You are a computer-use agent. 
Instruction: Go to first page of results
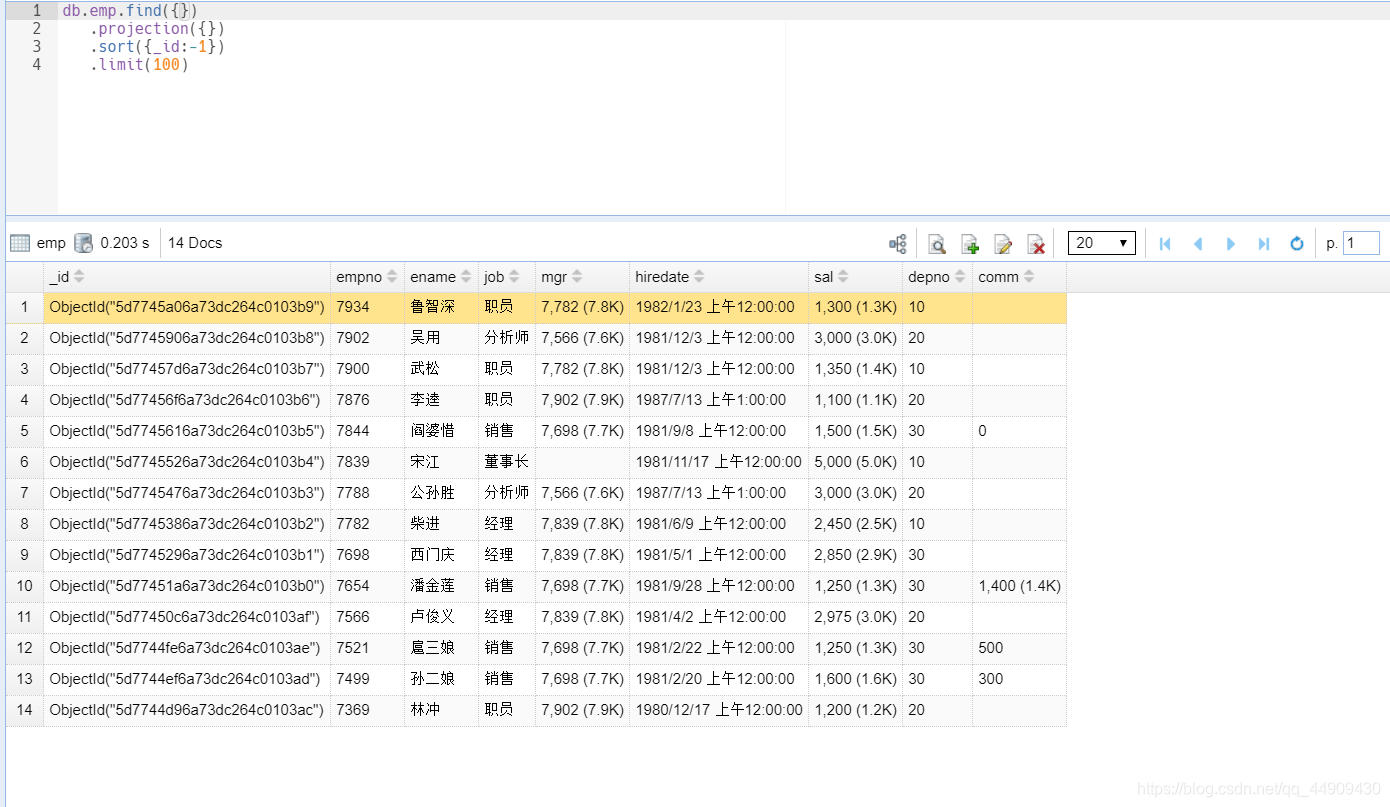point(1165,243)
